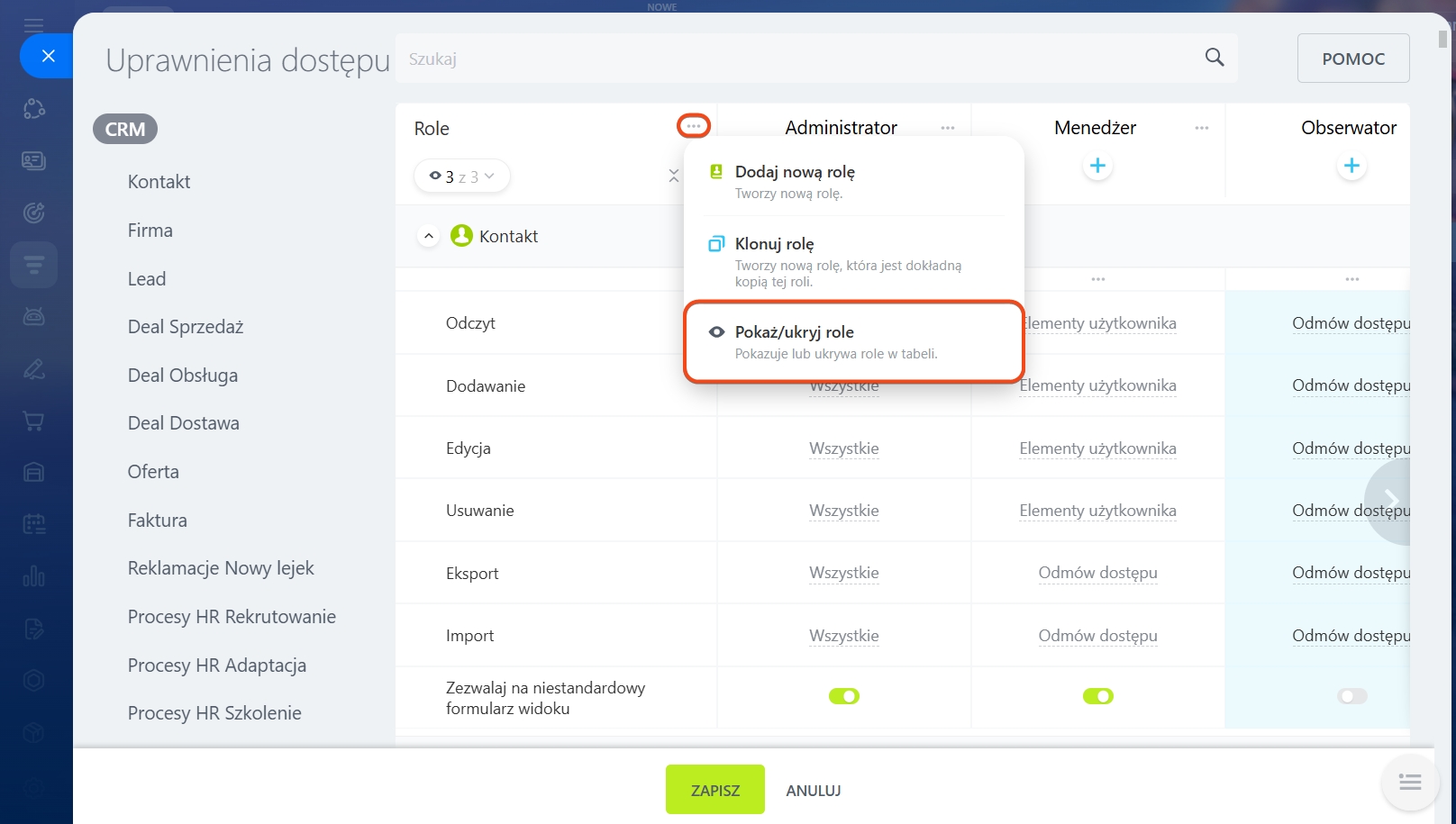Image resolution: width=1456 pixels, height=824 pixels.
Task: Go to Kontakt in left list
Action: pos(159,182)
